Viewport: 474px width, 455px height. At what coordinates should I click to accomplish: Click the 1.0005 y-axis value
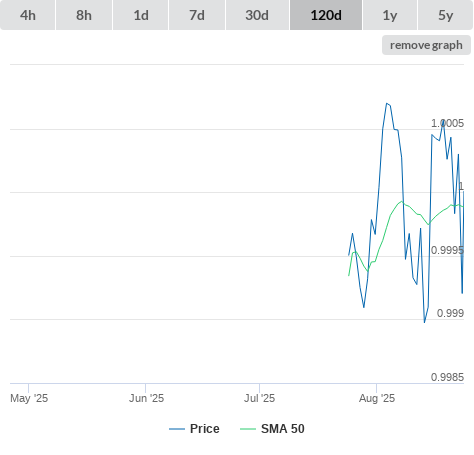tap(447, 123)
